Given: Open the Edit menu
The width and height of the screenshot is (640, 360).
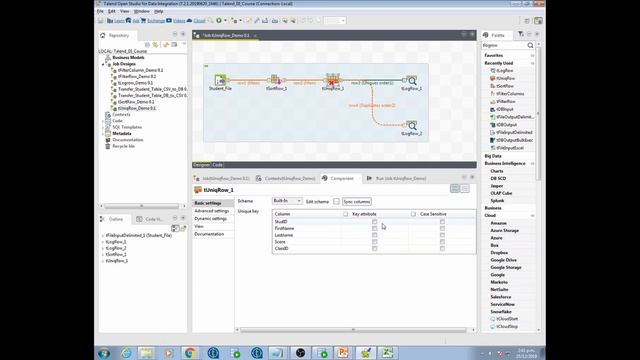Looking at the screenshot, I should click(111, 11).
